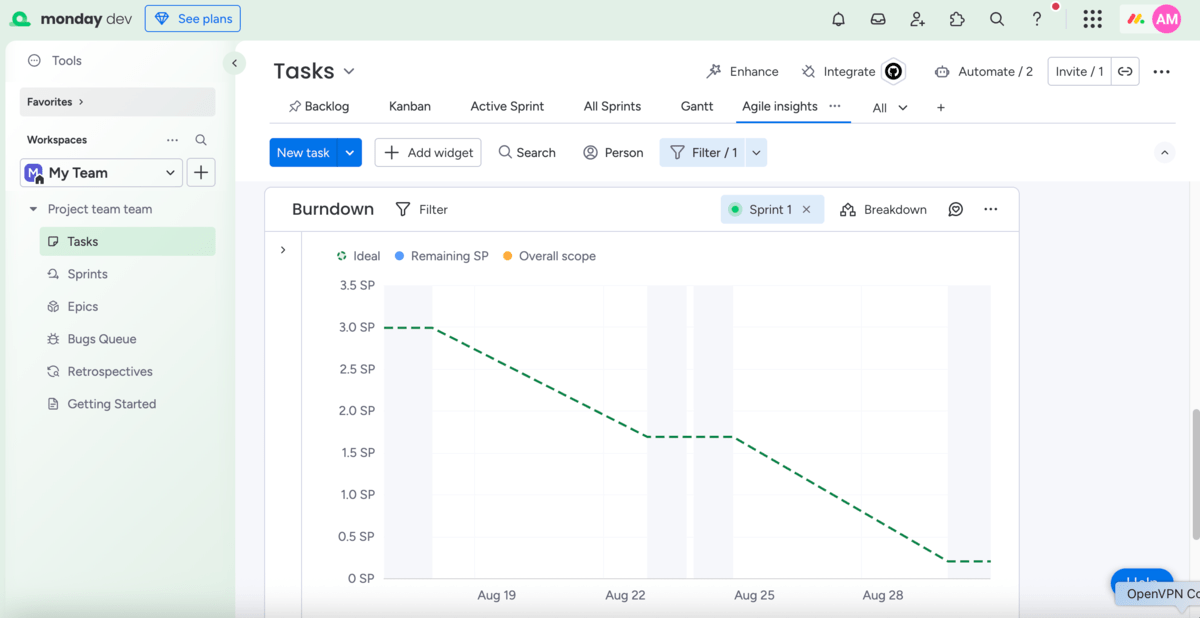Screen dimensions: 1200x618
Task: Open monday's global search icon
Action: click(996, 18)
